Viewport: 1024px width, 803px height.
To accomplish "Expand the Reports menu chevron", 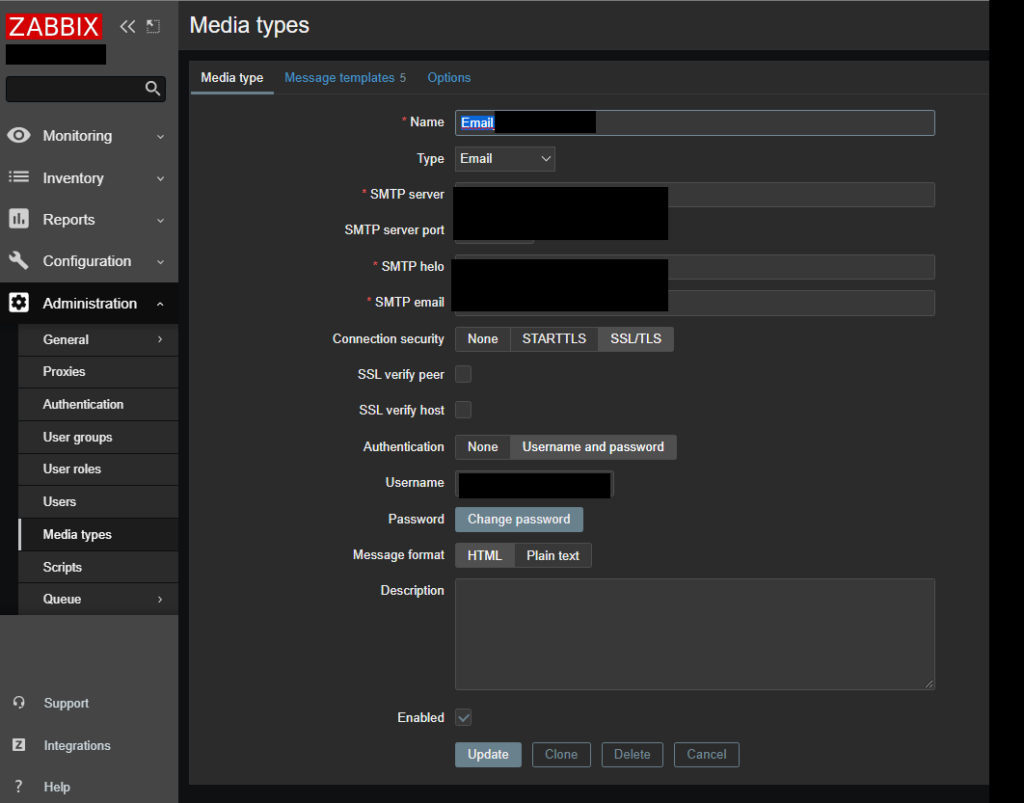I will point(160,220).
